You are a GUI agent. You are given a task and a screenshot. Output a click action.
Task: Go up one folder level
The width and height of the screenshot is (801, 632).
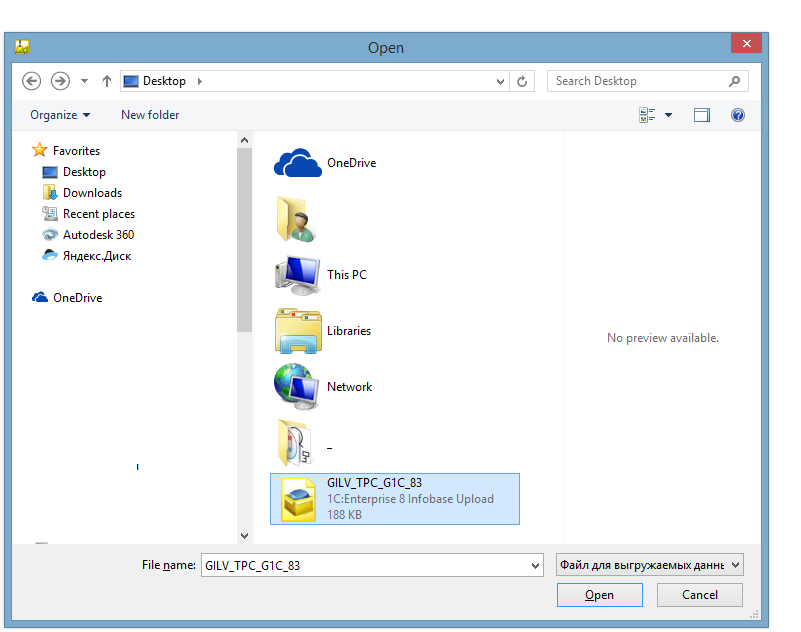(x=106, y=81)
